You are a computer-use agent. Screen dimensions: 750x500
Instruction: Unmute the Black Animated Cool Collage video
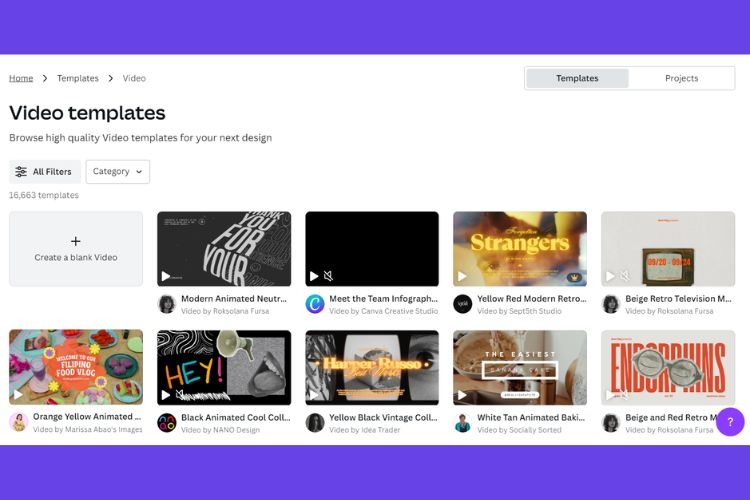click(180, 395)
